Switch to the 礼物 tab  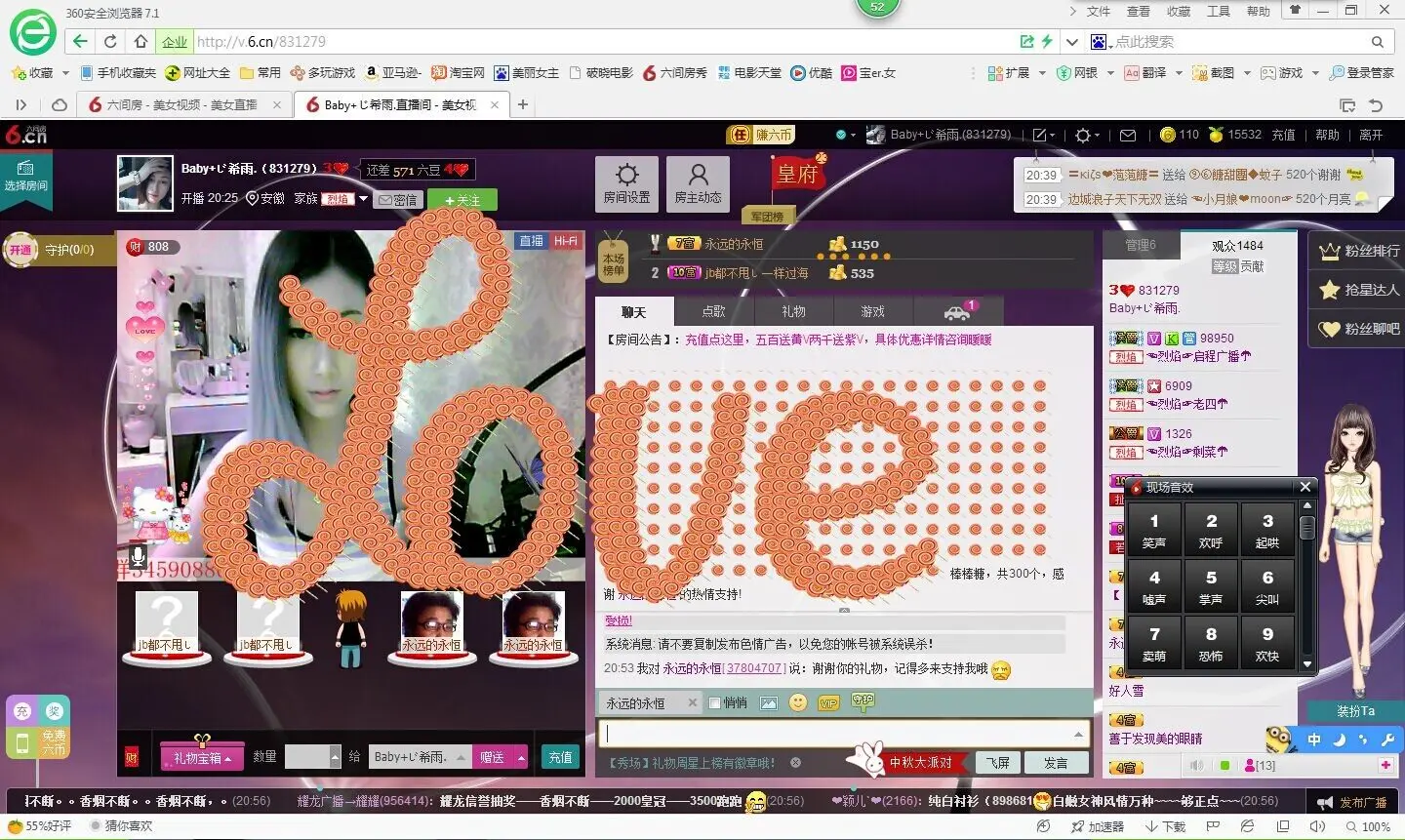coord(793,311)
